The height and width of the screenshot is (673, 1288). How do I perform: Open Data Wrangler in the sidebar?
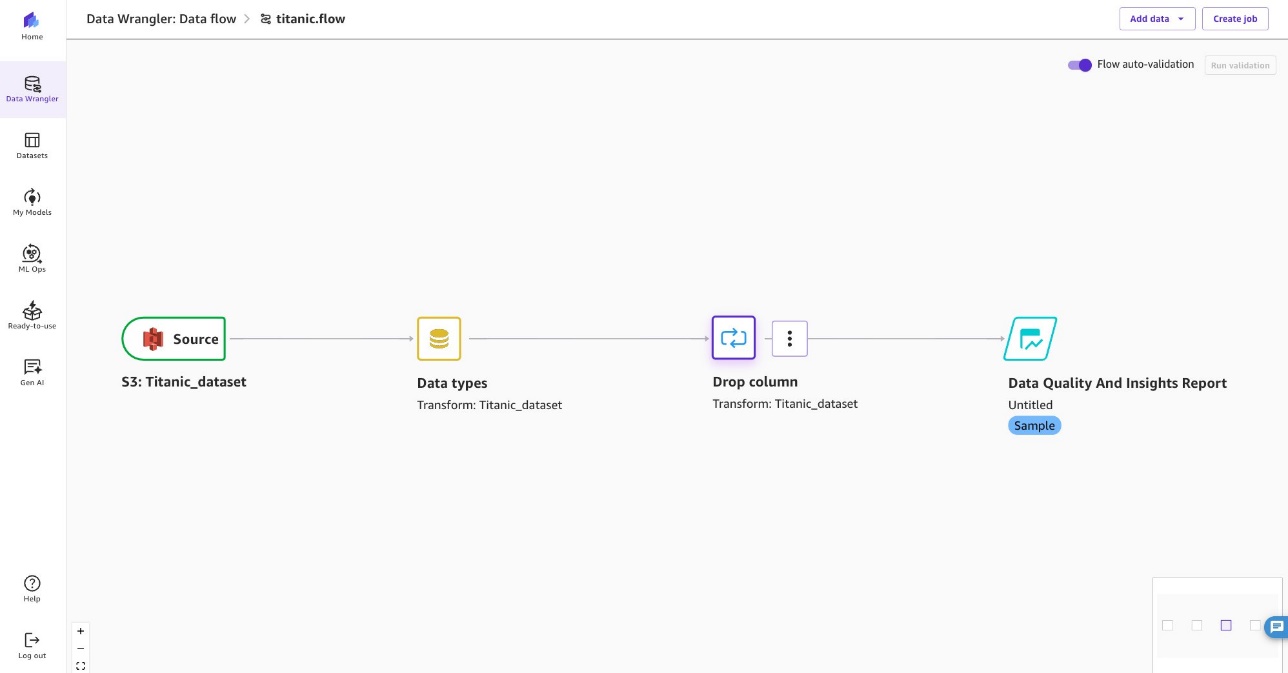32,89
